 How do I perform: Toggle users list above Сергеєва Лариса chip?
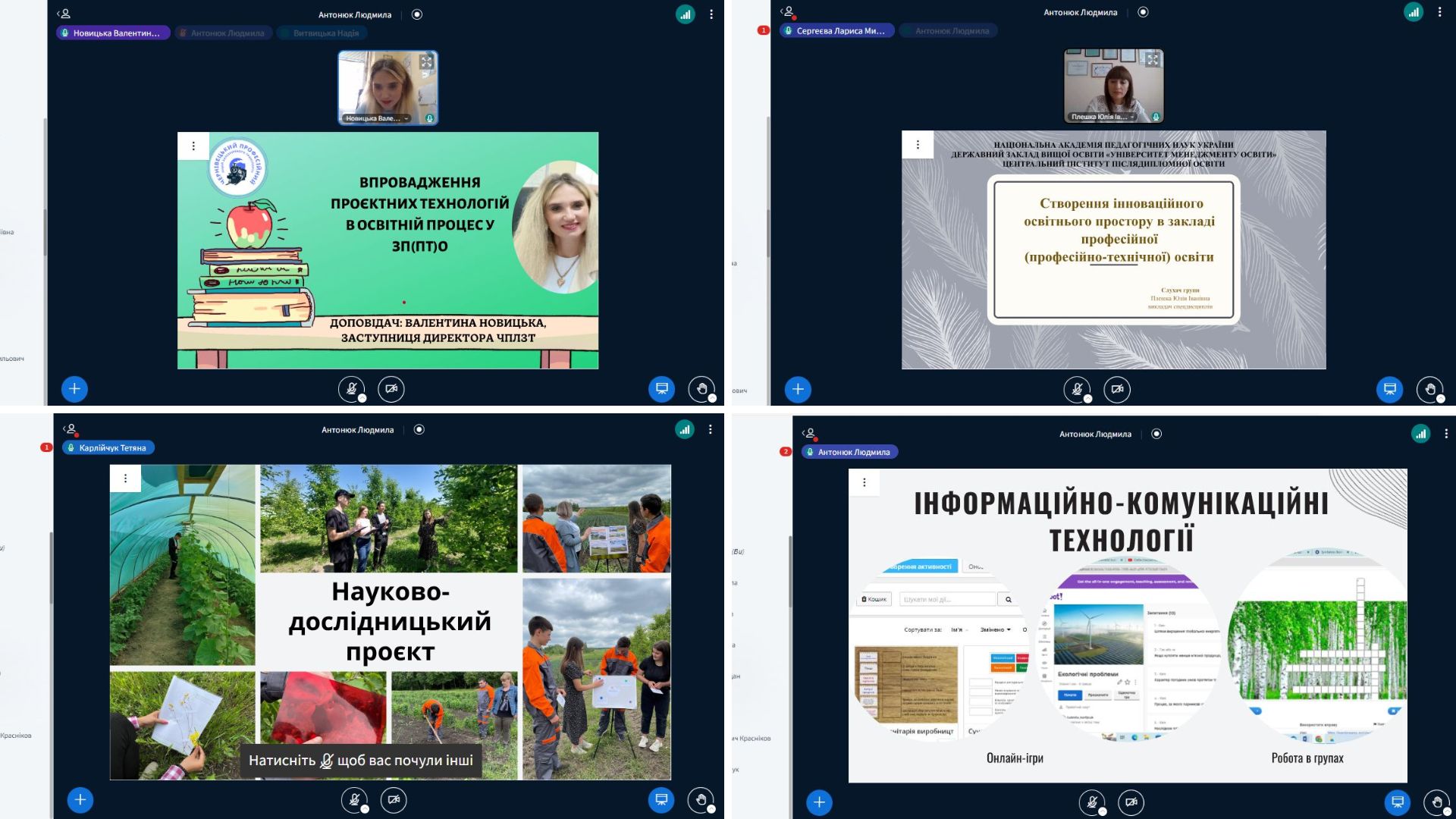788,12
